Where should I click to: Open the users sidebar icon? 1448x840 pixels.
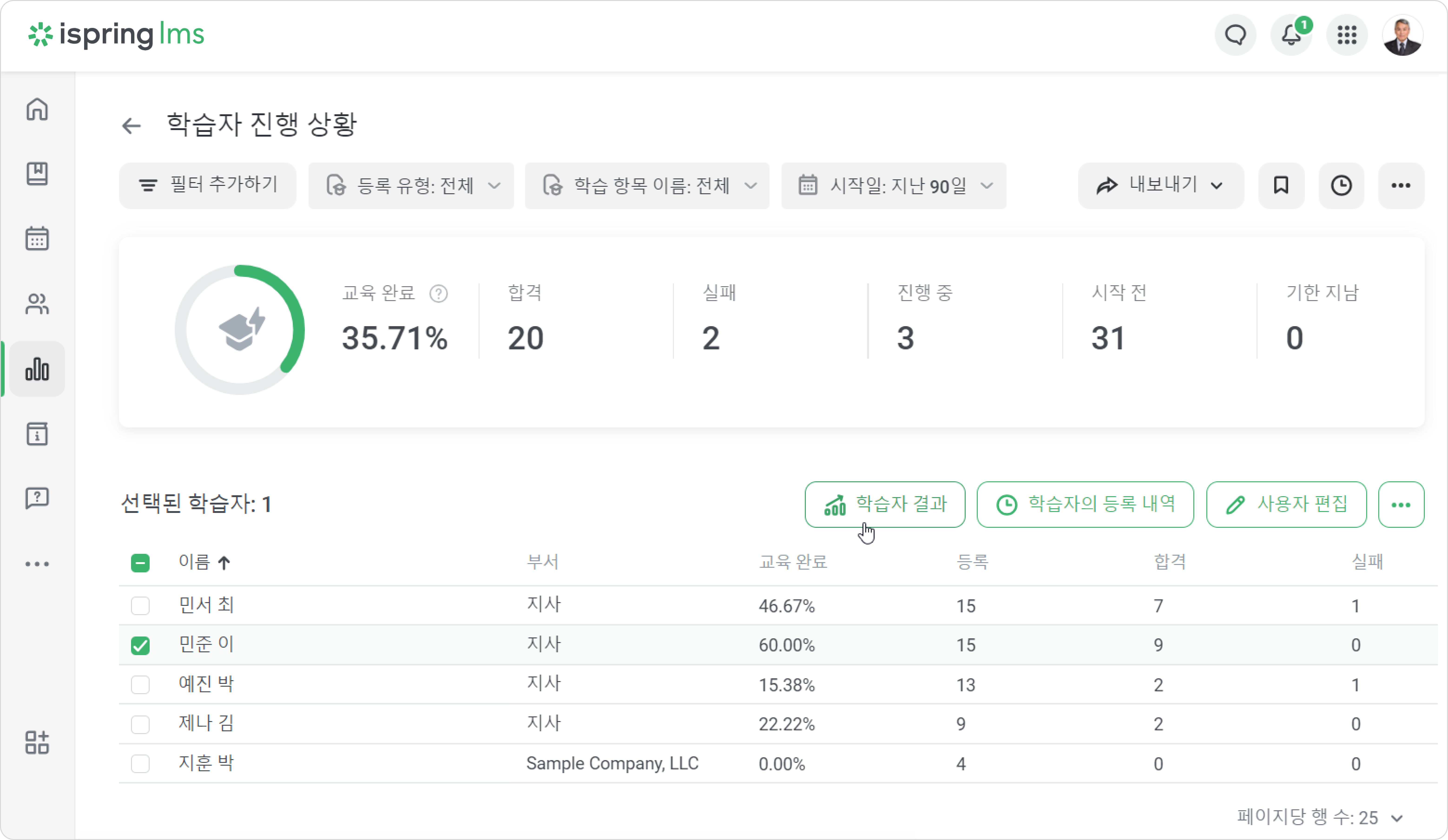click(x=37, y=303)
